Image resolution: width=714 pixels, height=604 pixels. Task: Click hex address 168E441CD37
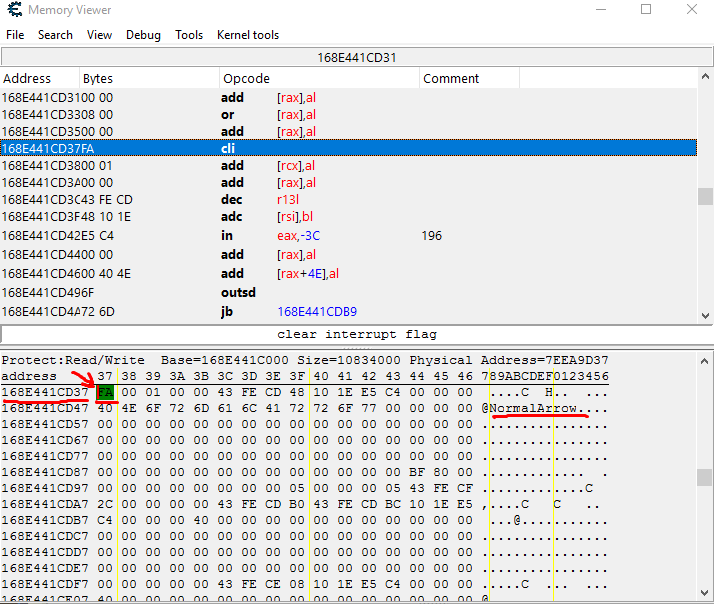(x=45, y=392)
